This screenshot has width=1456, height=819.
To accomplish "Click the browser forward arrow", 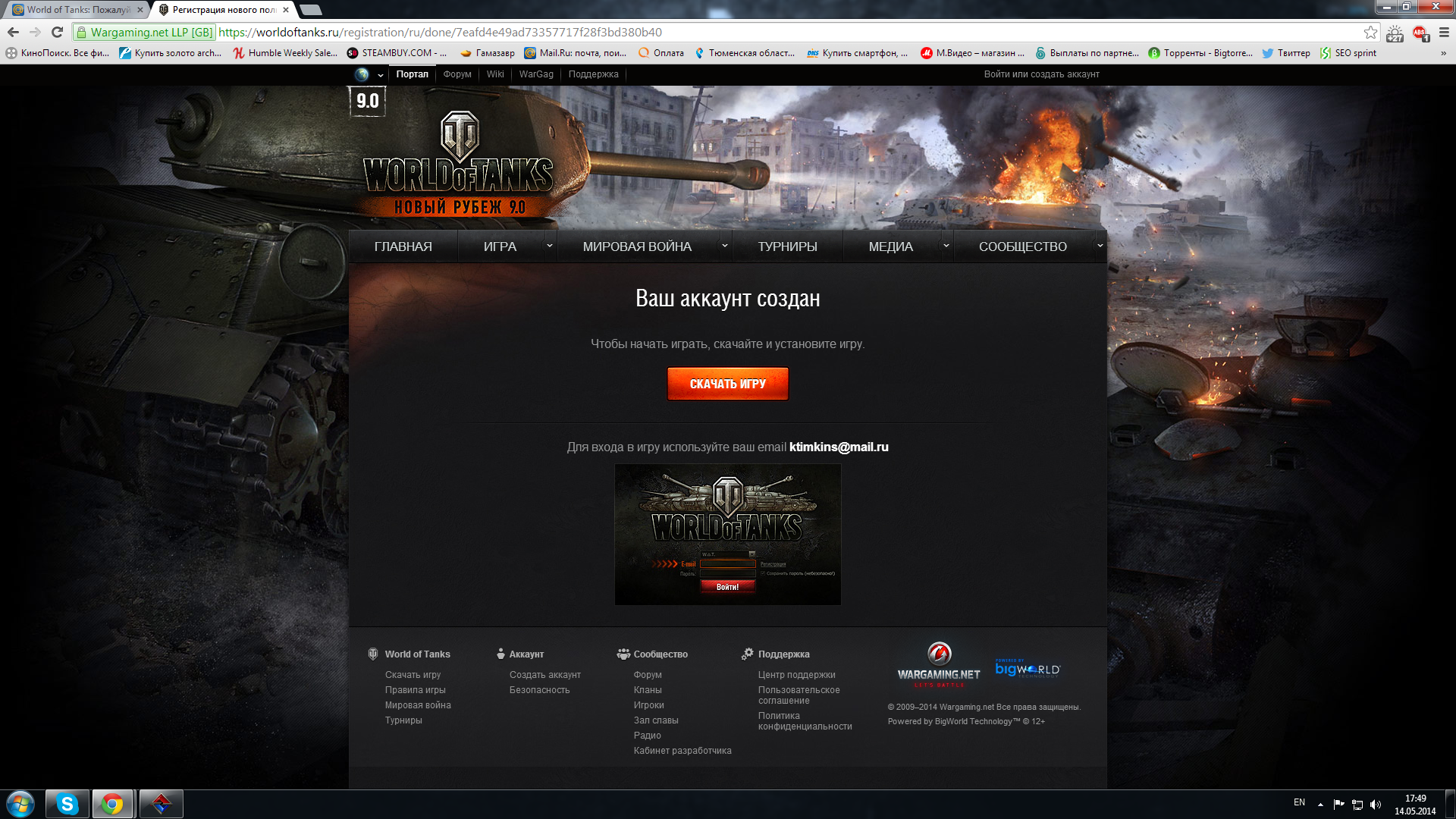I will coord(35,32).
